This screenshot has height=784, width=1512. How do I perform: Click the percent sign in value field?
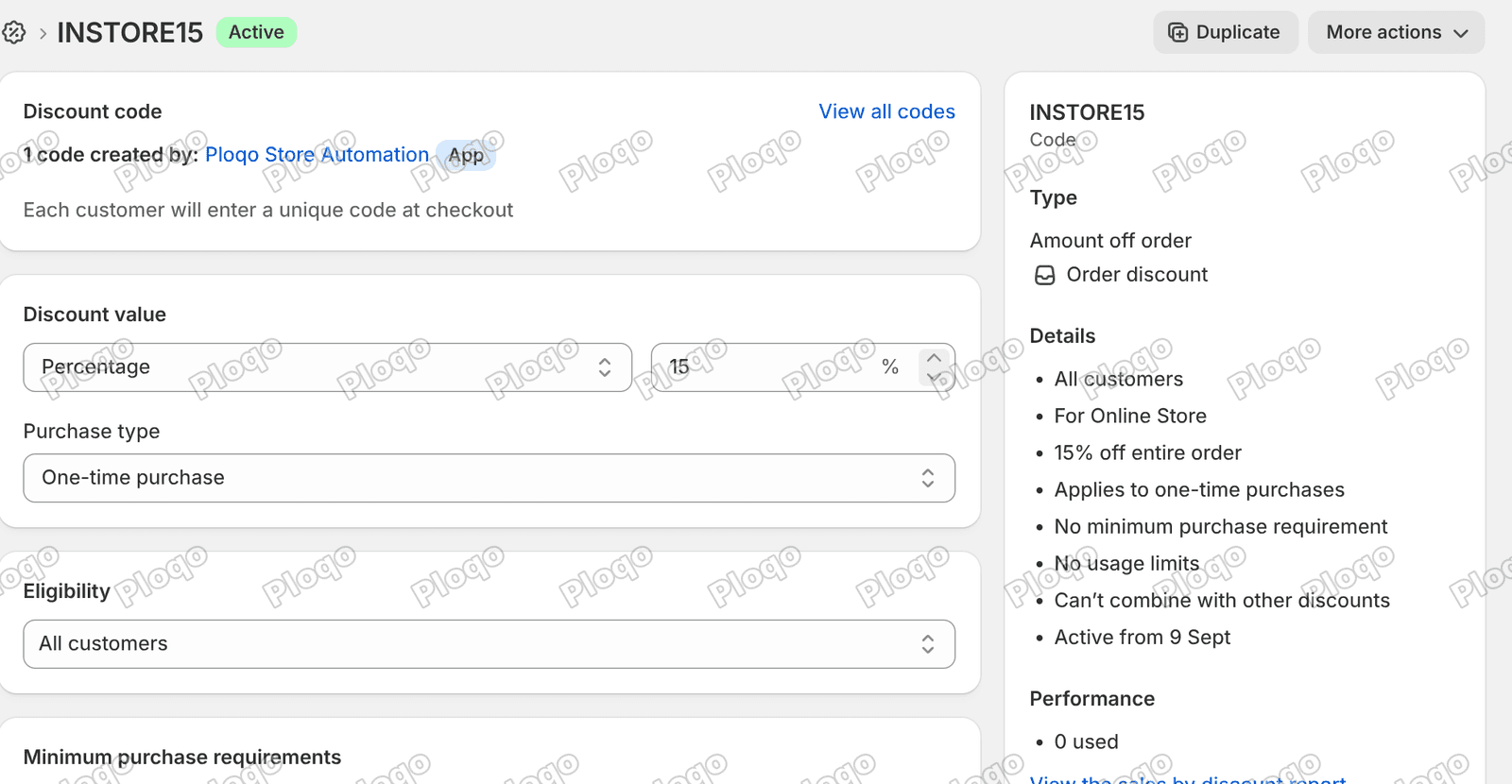[890, 367]
